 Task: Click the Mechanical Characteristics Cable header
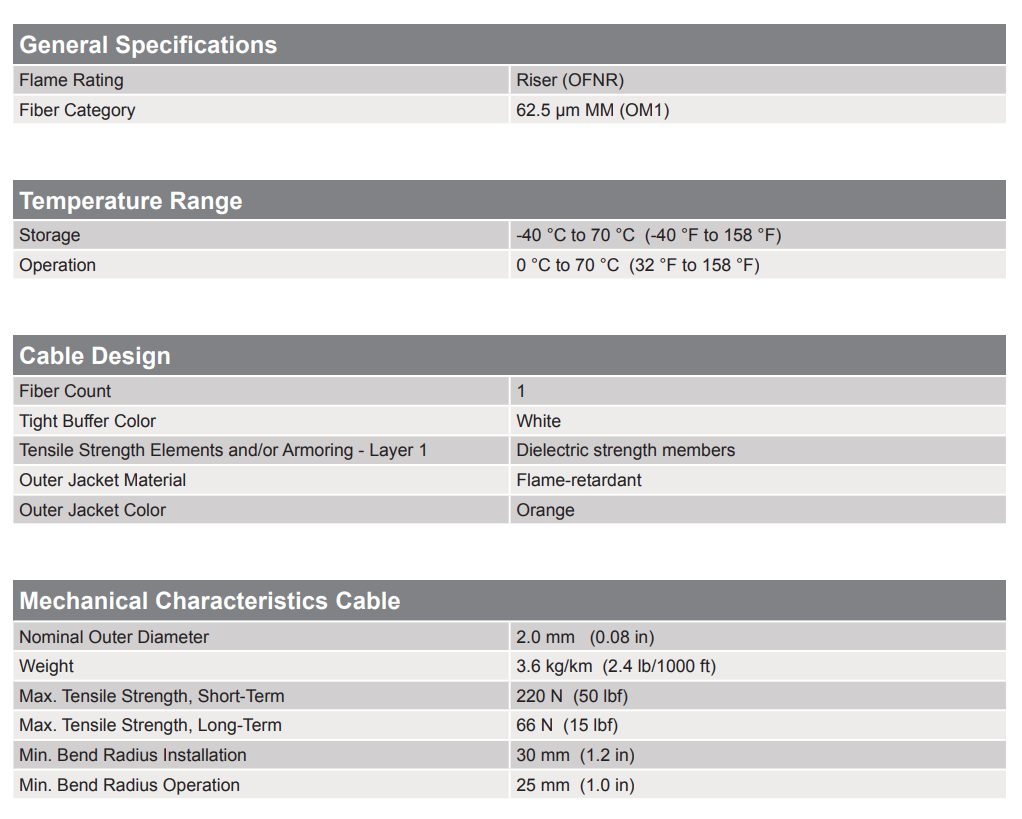210,601
